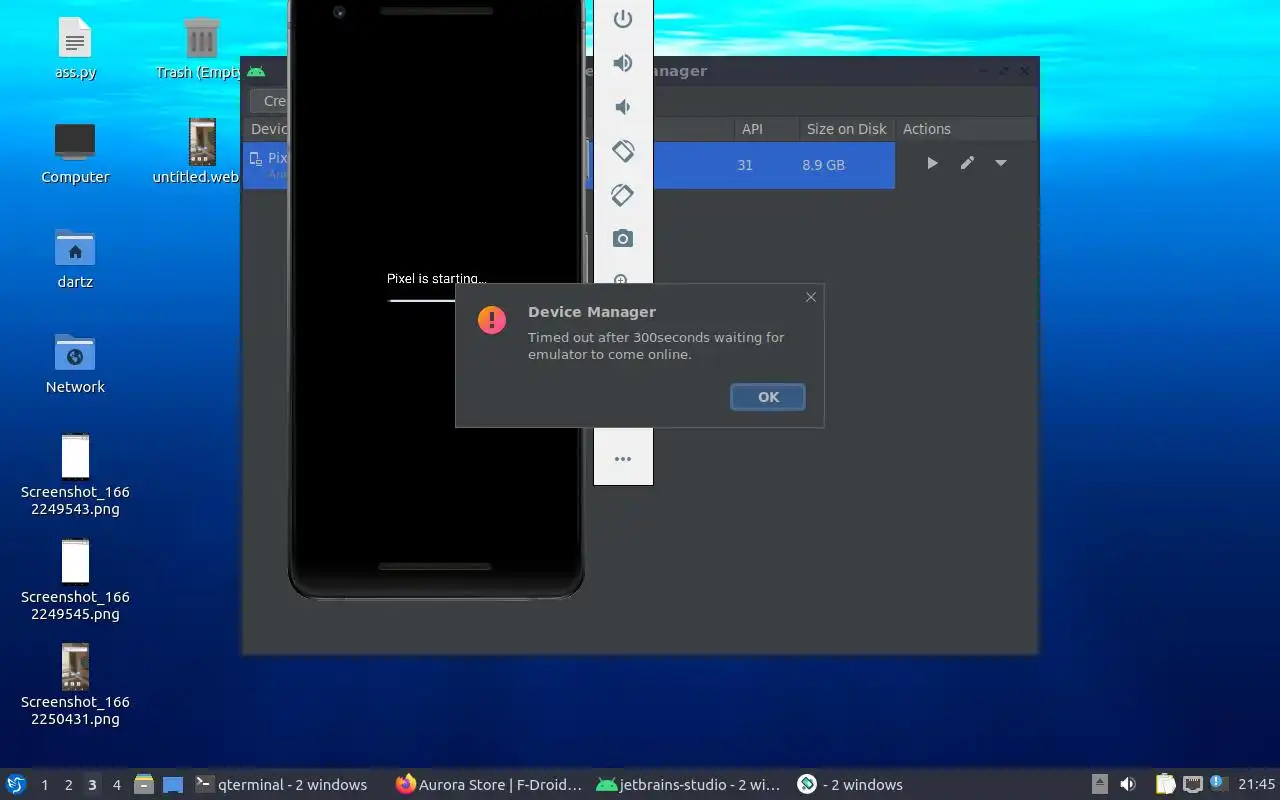Switch to Aurora Store Firefox taskbar entry
The width and height of the screenshot is (1280, 800).
(489, 785)
